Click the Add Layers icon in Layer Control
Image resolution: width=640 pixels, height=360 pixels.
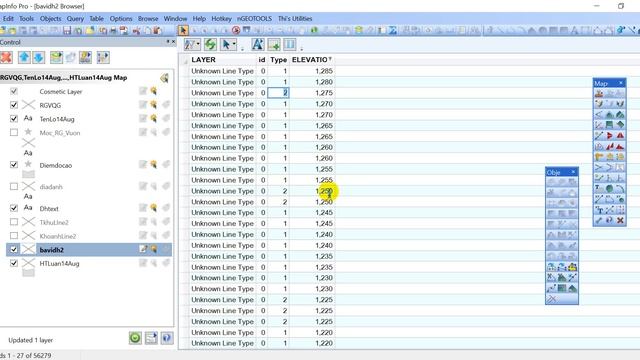coord(56,58)
